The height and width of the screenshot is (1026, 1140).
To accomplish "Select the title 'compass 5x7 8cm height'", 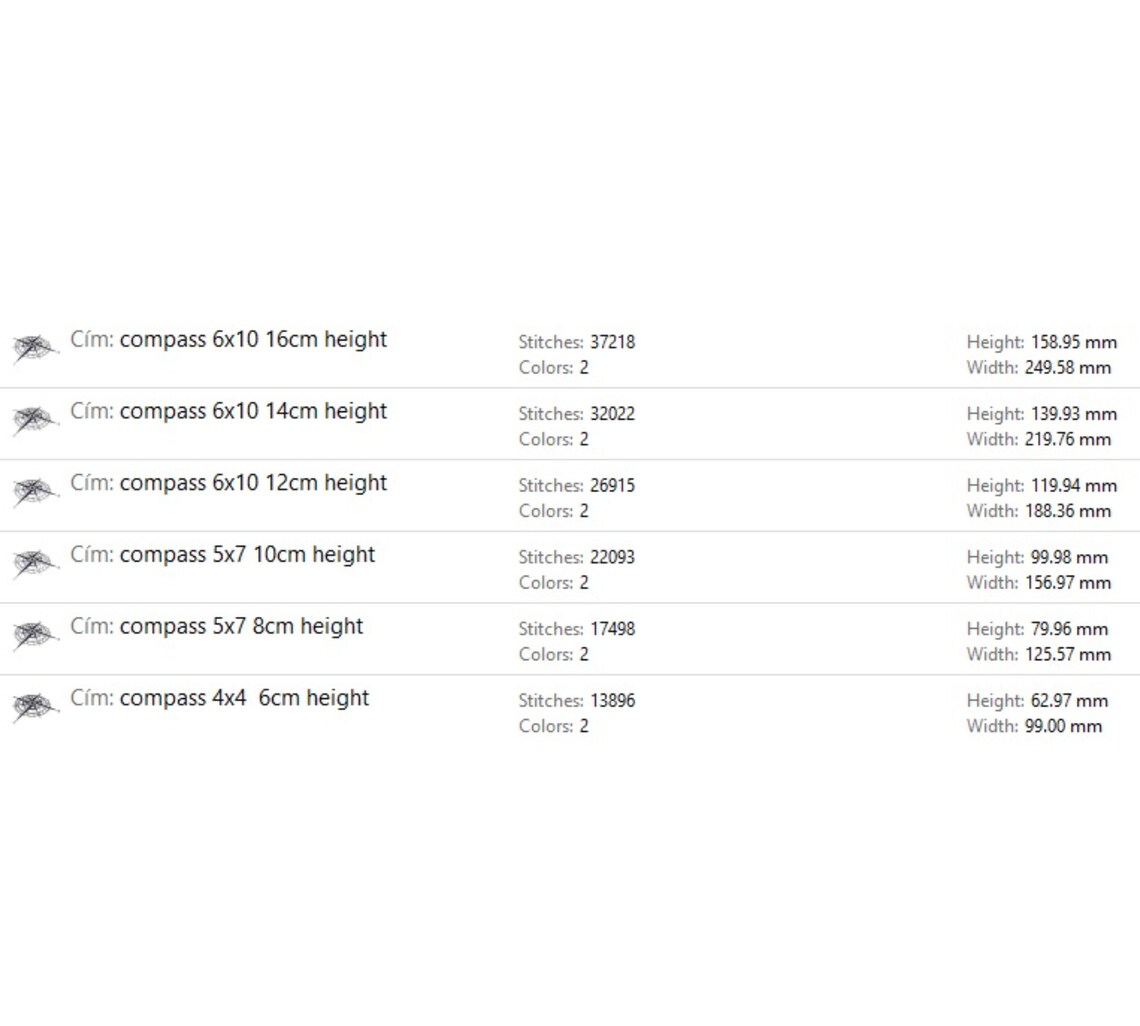I will click(x=241, y=627).
